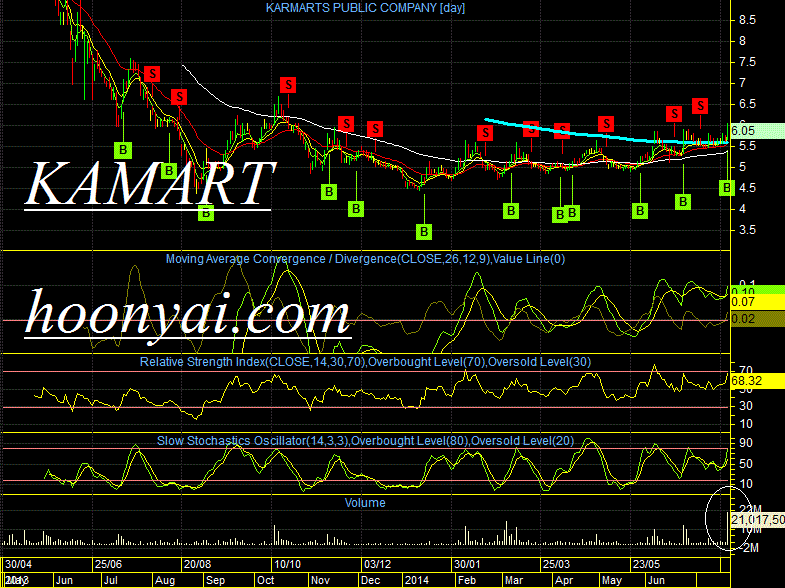Click the 6.05 last-price label
The image size is (785, 588).
(757, 131)
